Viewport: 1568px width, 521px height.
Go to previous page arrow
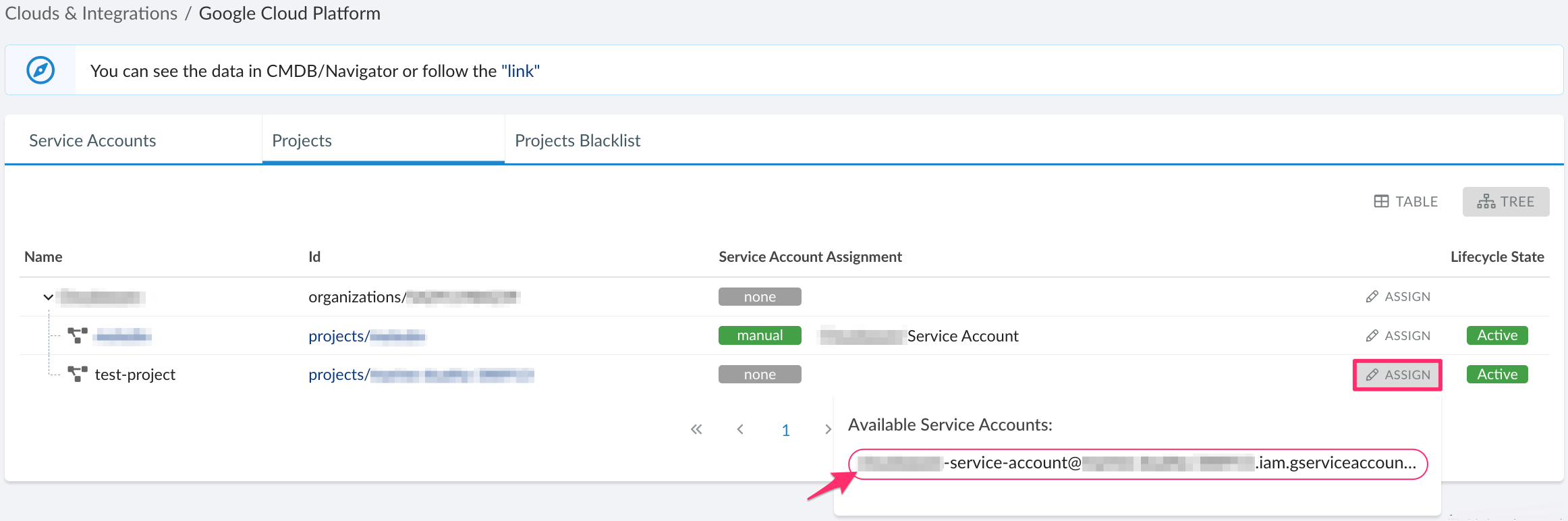coord(740,430)
